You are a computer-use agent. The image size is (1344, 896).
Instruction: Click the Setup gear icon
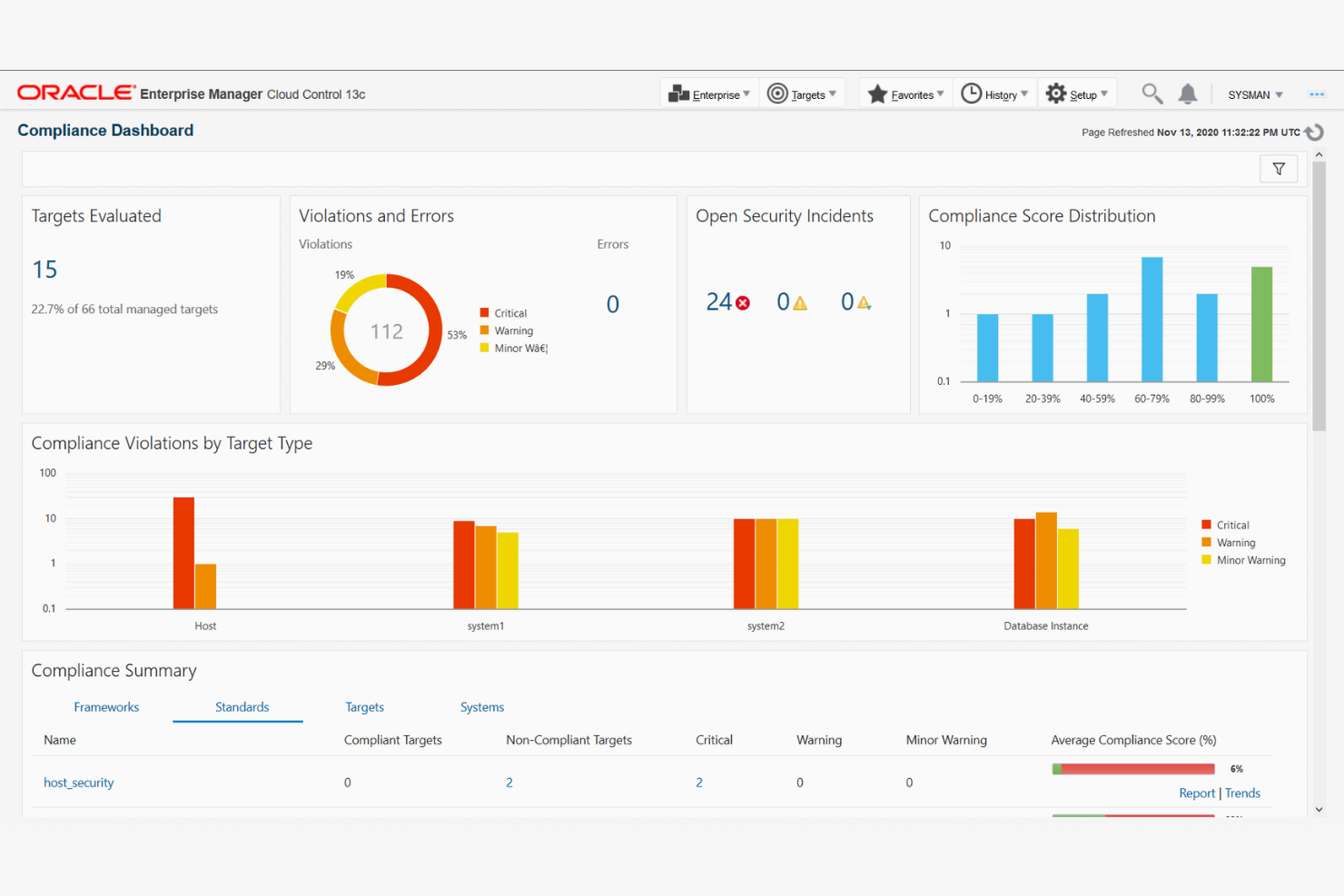click(x=1055, y=94)
